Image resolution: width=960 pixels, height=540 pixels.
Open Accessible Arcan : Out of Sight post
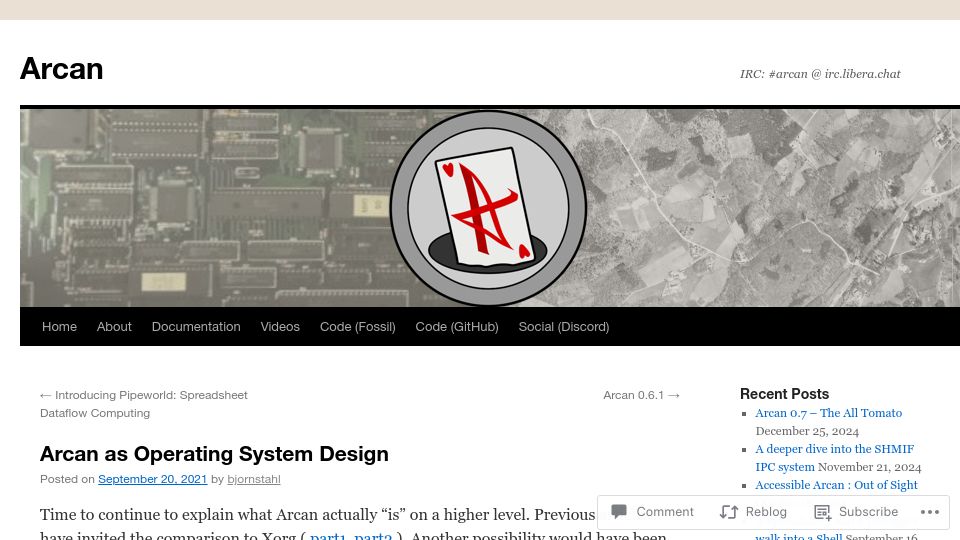tap(836, 486)
